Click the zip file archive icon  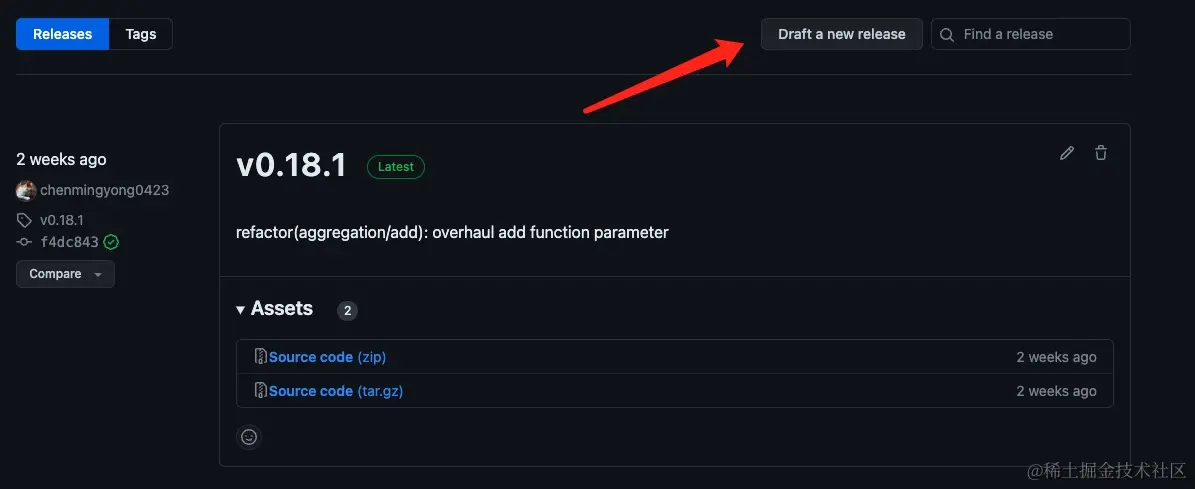(x=260, y=357)
